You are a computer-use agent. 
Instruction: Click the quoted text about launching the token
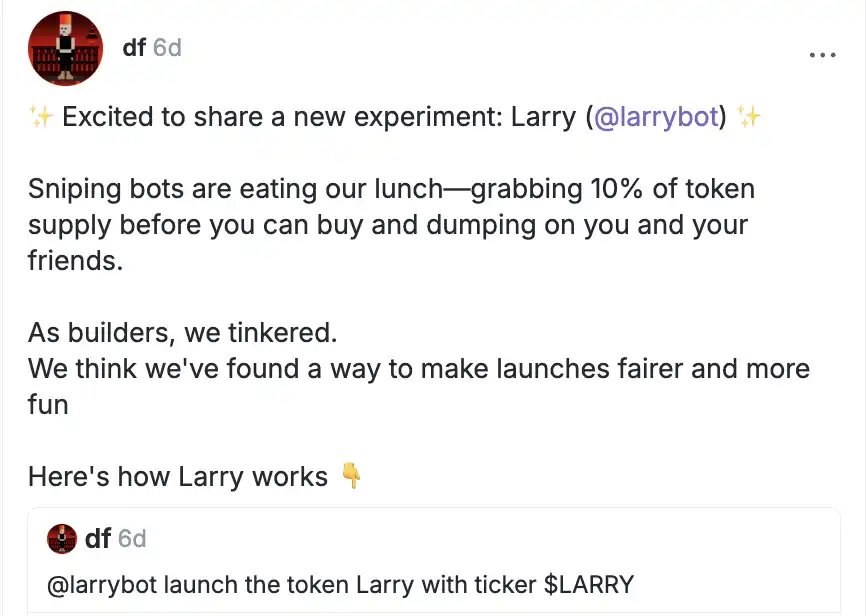tap(330, 584)
